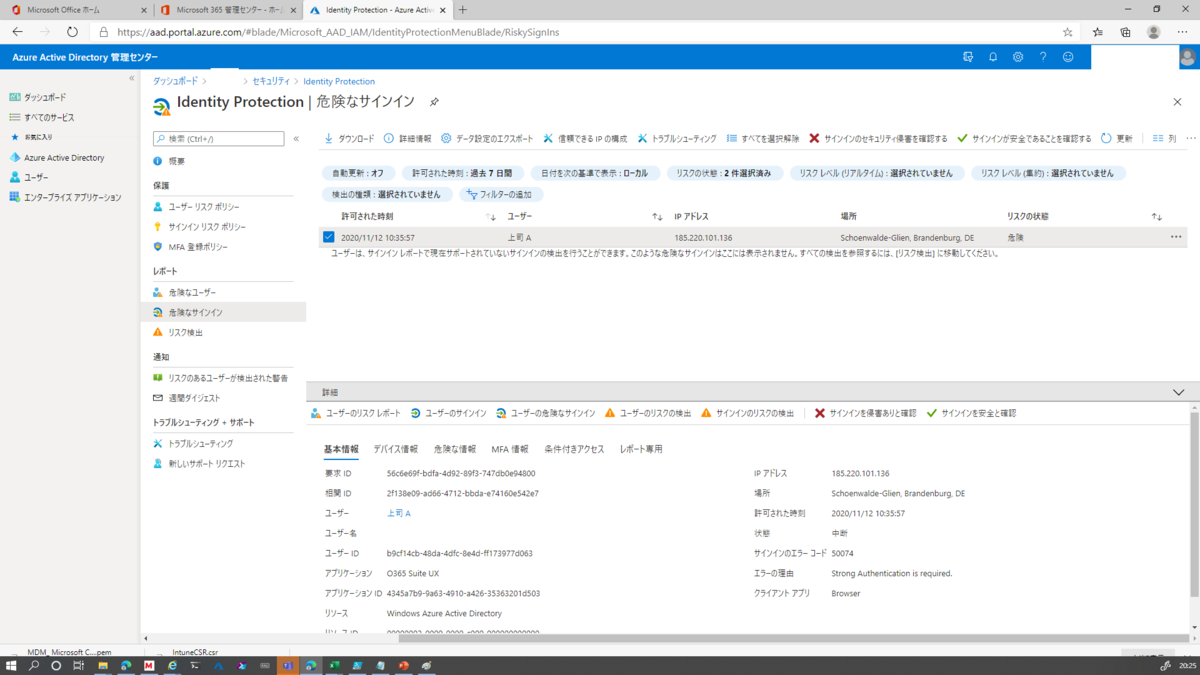Viewport: 1200px width, 675px height.
Task: Open 許可された時刻 : 過去 7 日間 filter
Action: click(x=461, y=173)
